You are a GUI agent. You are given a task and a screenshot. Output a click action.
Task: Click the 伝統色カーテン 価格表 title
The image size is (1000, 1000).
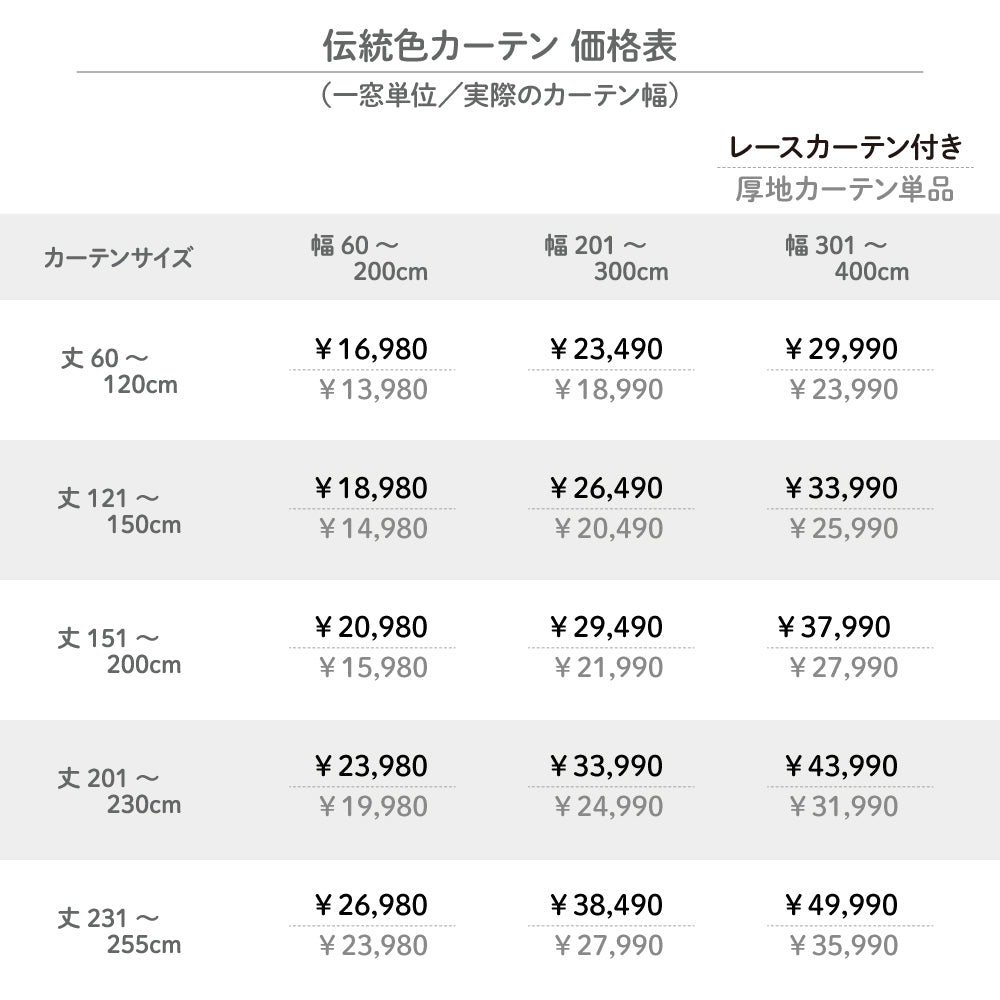(499, 45)
